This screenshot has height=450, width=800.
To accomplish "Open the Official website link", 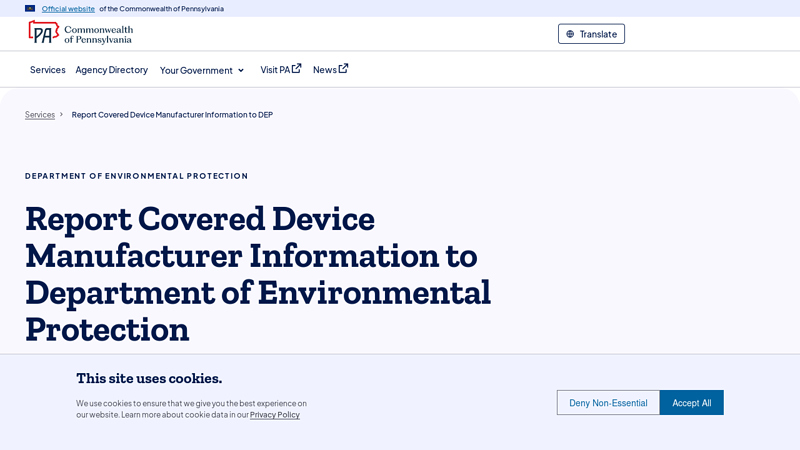I will [x=68, y=9].
